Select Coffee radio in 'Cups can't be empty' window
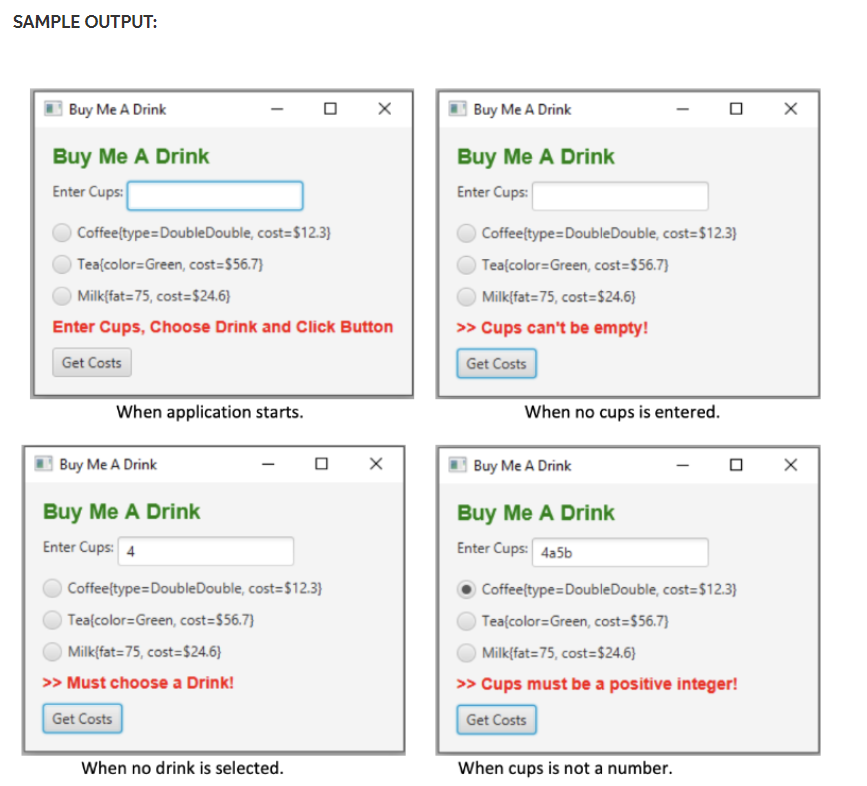Viewport: 867px width, 786px height. 466,233
